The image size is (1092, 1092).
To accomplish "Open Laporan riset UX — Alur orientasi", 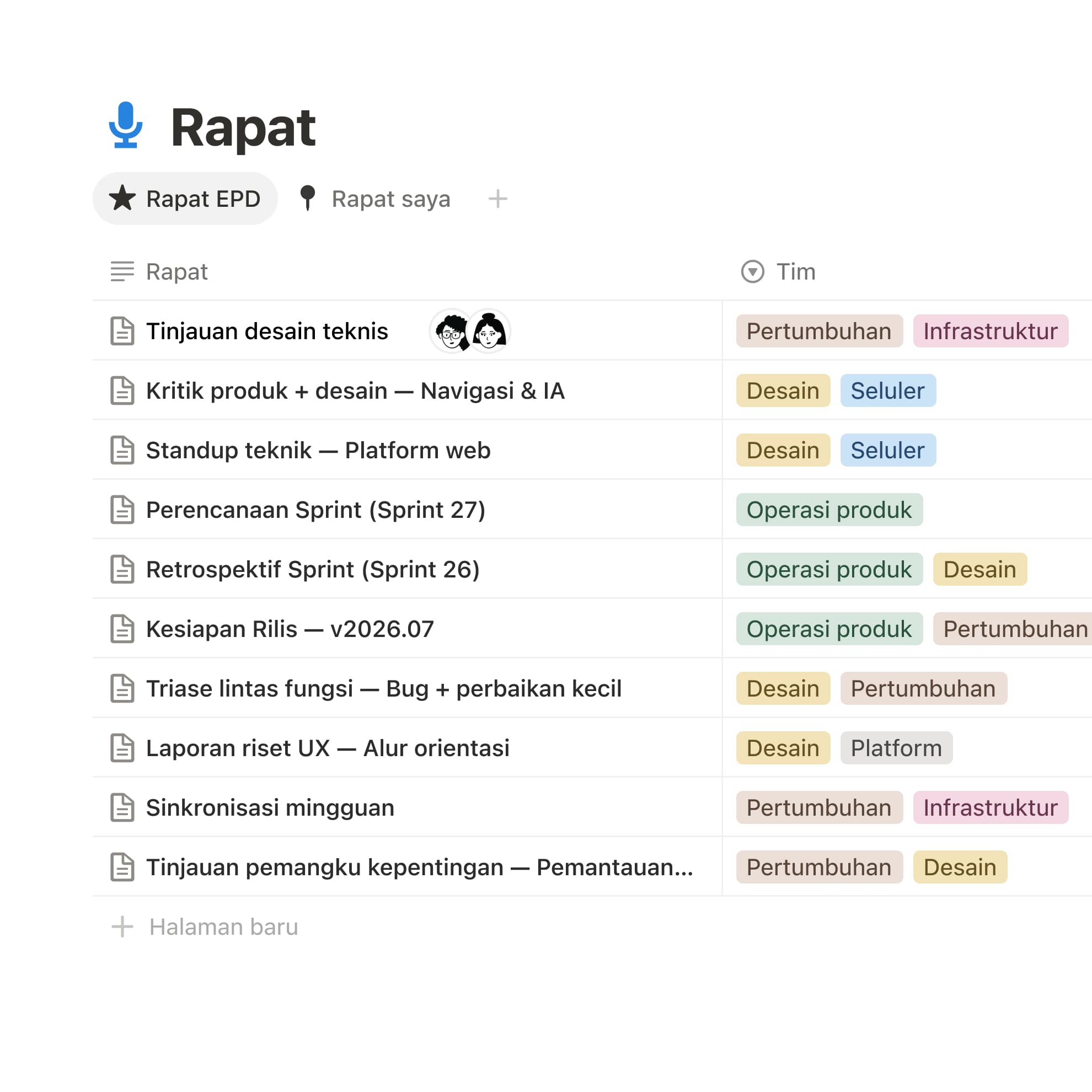I will point(328,748).
